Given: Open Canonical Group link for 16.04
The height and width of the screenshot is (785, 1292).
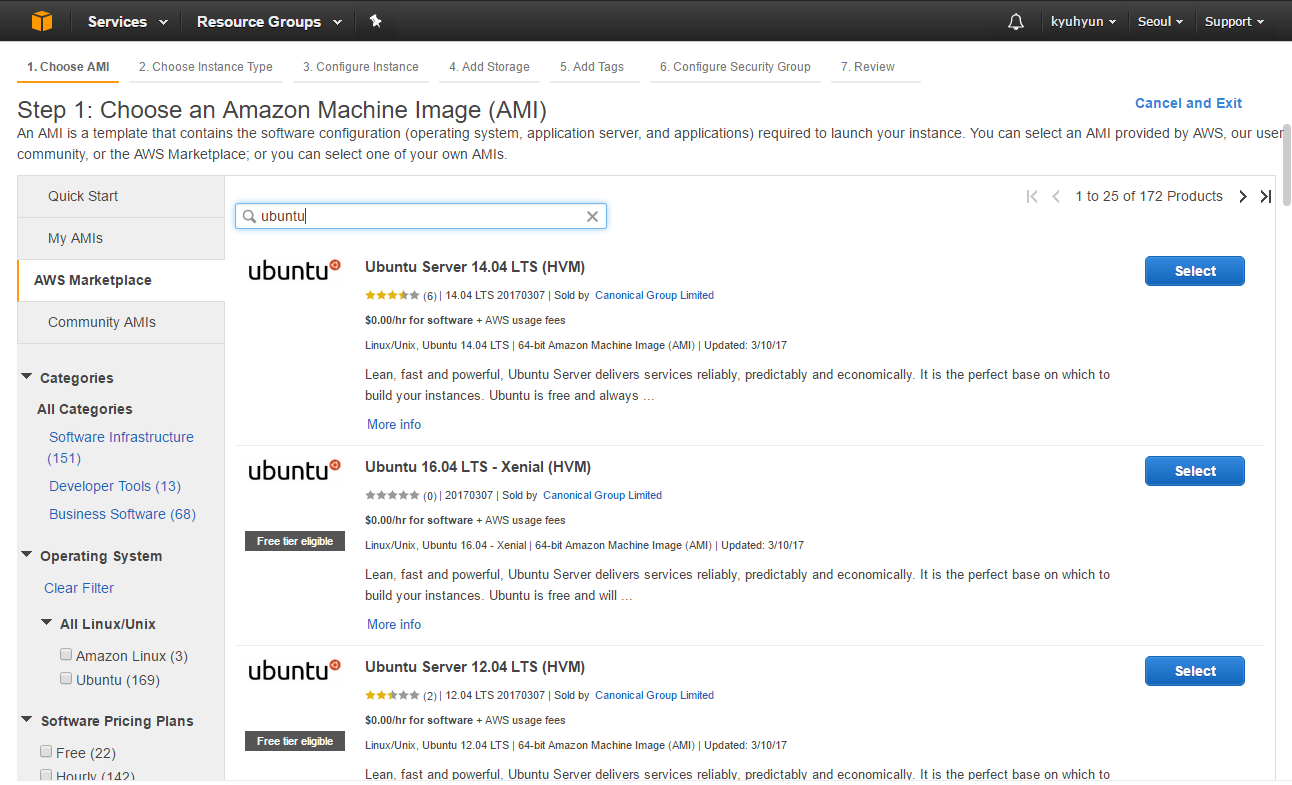Looking at the screenshot, I should click(602, 495).
